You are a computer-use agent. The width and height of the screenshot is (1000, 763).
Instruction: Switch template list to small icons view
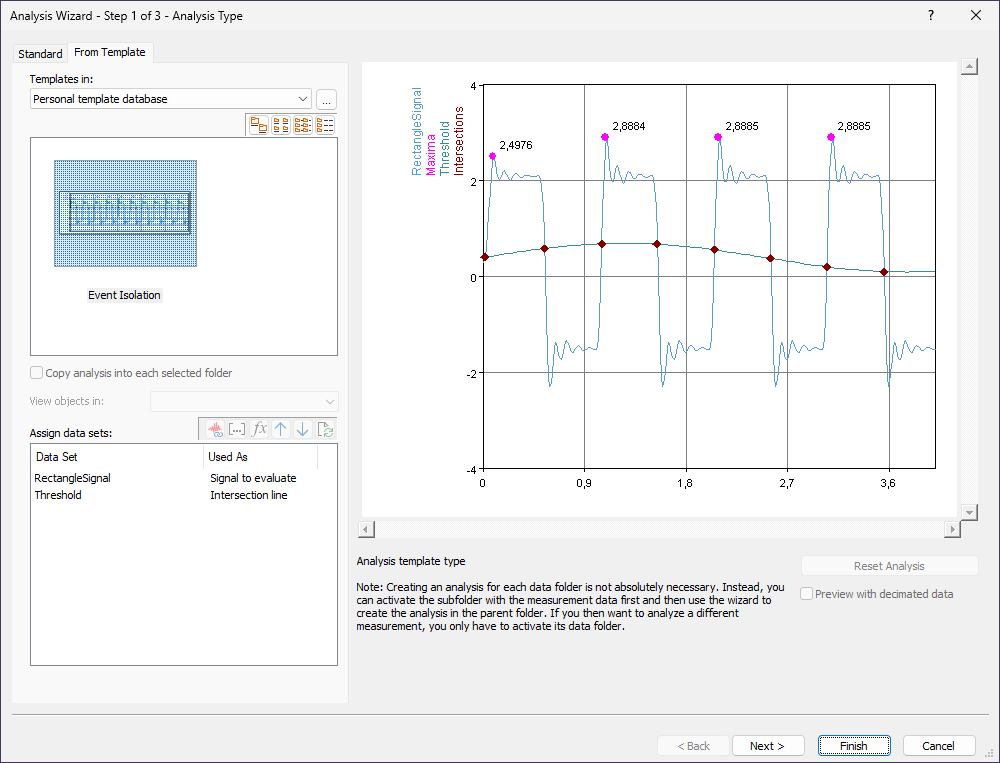[x=281, y=125]
